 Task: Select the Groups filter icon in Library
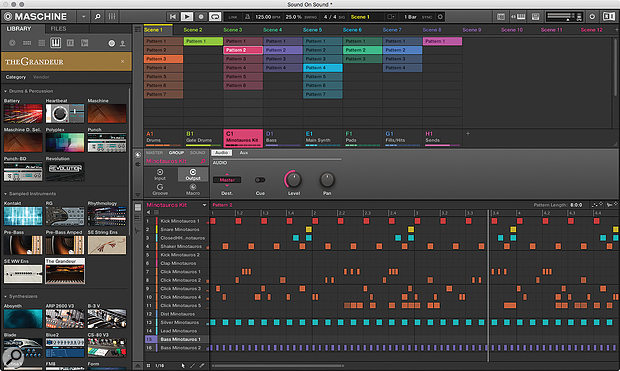coord(27,43)
